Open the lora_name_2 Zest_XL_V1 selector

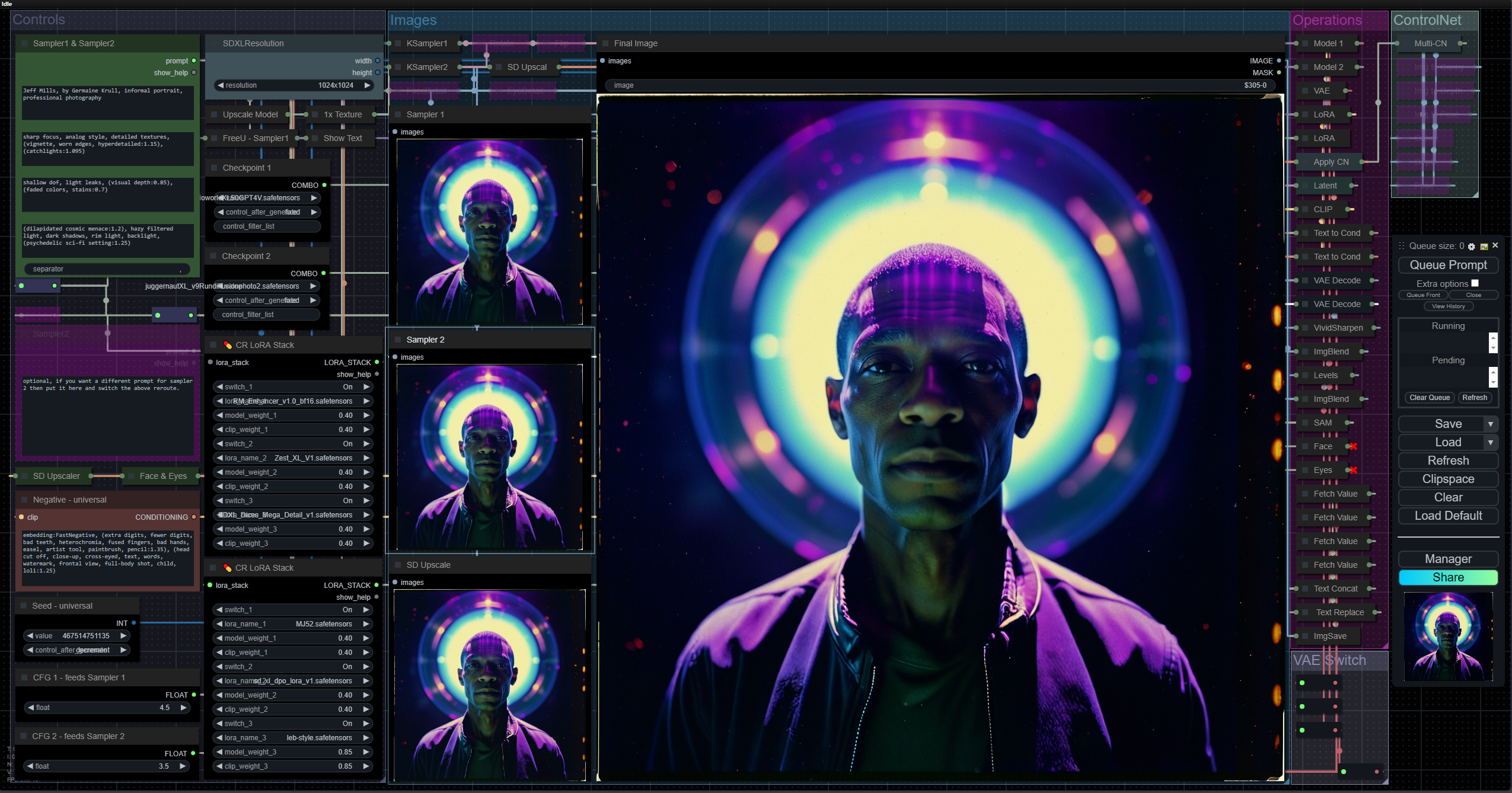[x=294, y=458]
